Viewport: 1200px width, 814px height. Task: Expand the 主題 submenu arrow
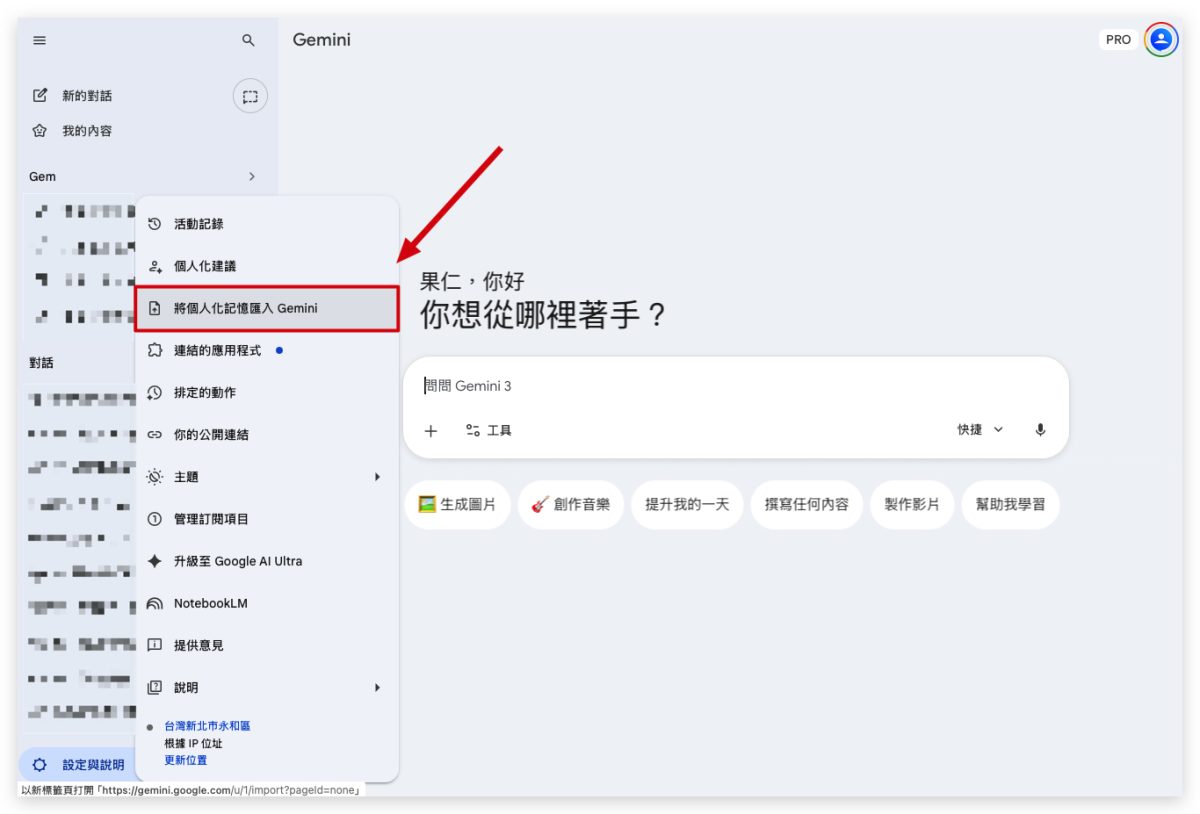point(377,477)
